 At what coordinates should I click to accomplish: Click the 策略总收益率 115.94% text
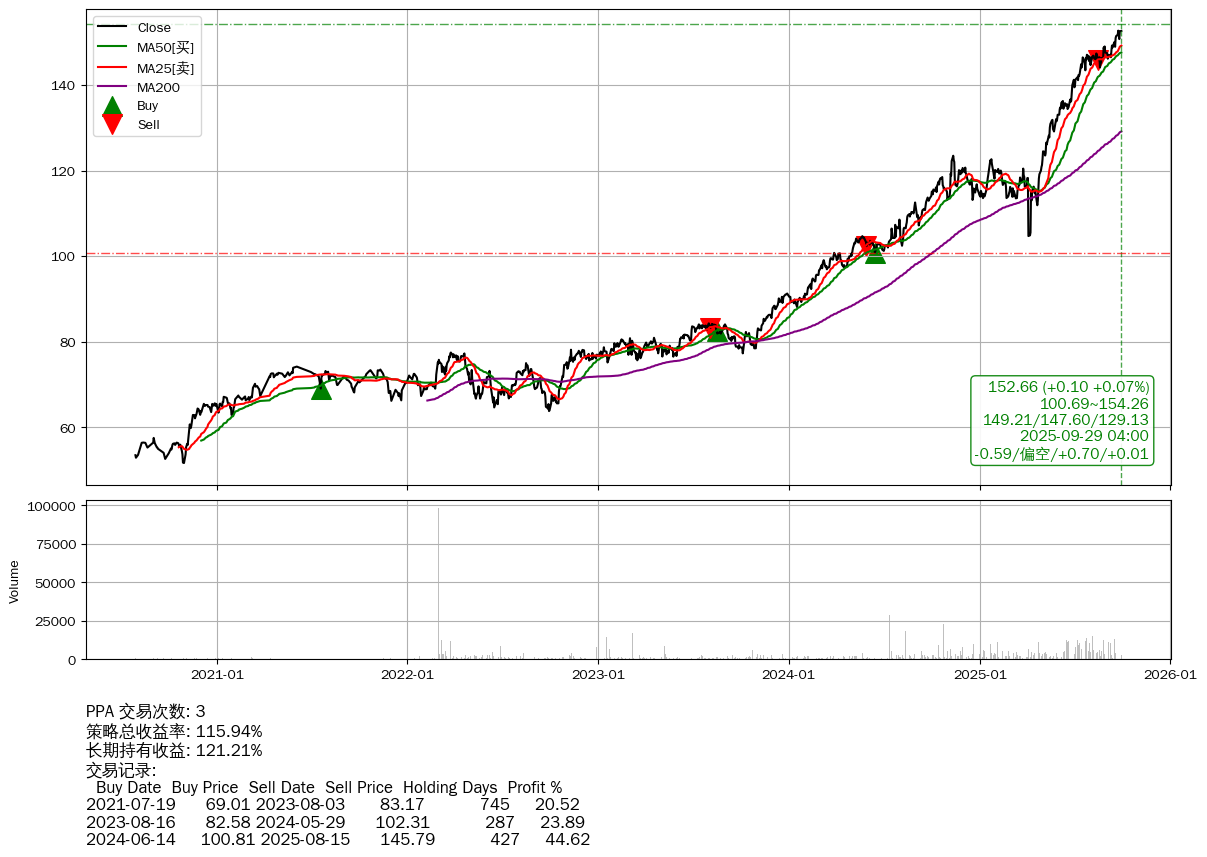point(174,731)
